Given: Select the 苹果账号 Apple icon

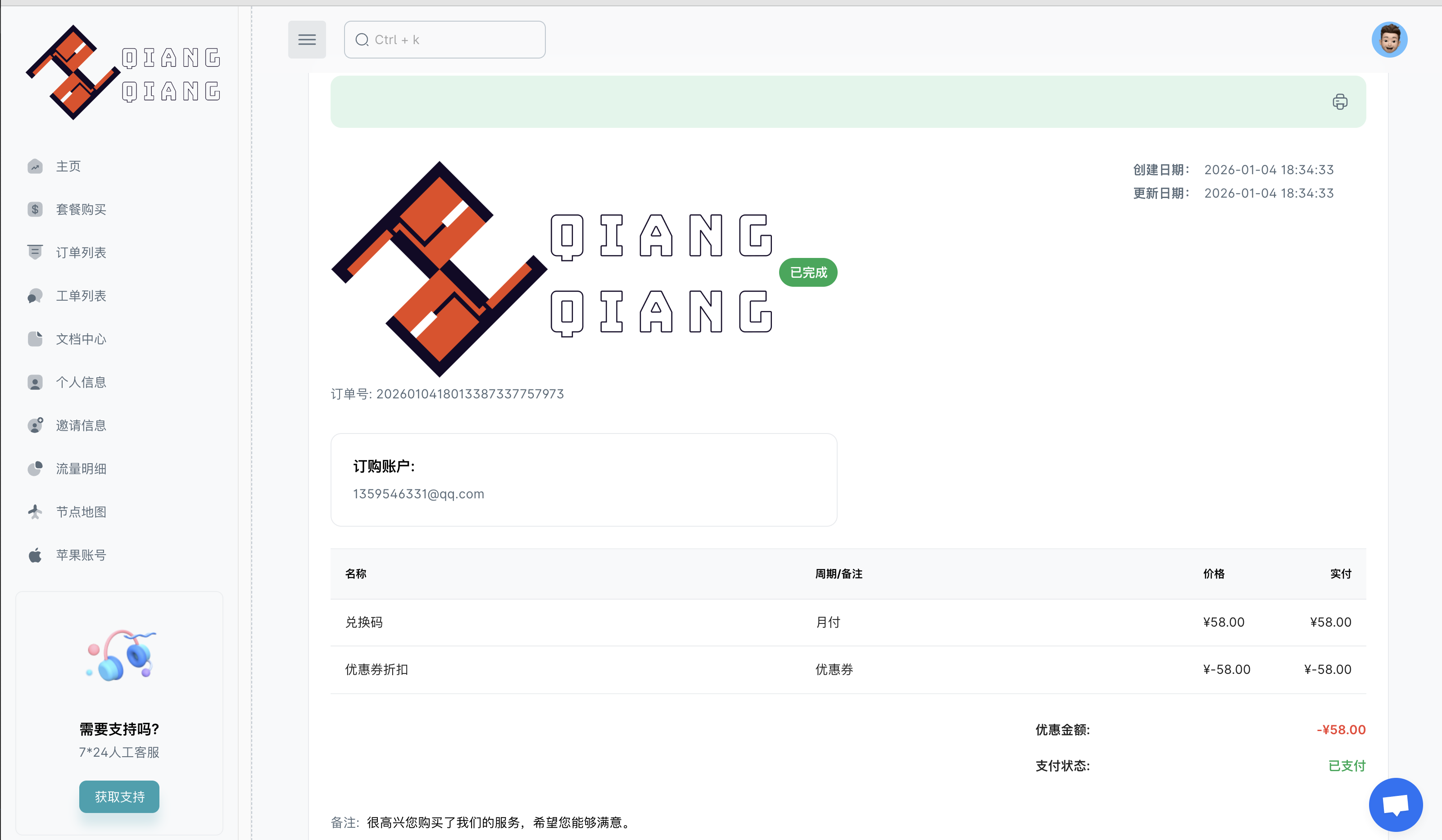Looking at the screenshot, I should point(35,555).
